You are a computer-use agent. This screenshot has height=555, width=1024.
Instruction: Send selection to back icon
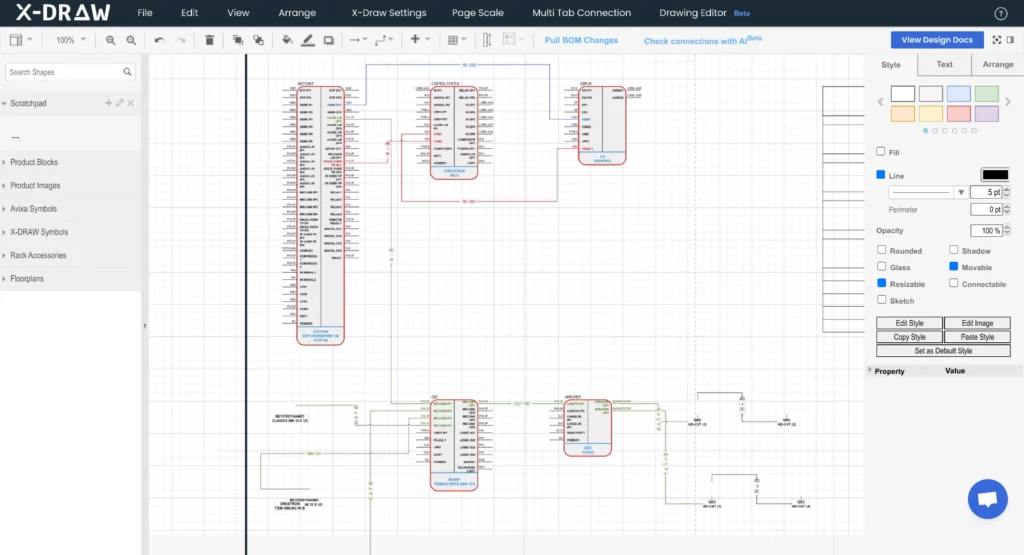click(x=259, y=40)
